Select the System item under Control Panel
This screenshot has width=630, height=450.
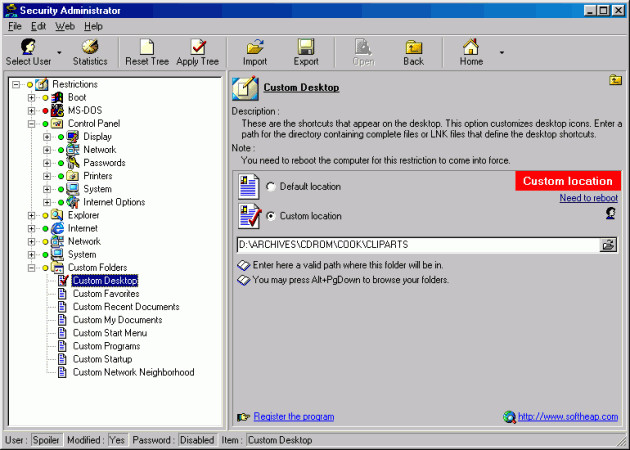pyautogui.click(x=97, y=189)
